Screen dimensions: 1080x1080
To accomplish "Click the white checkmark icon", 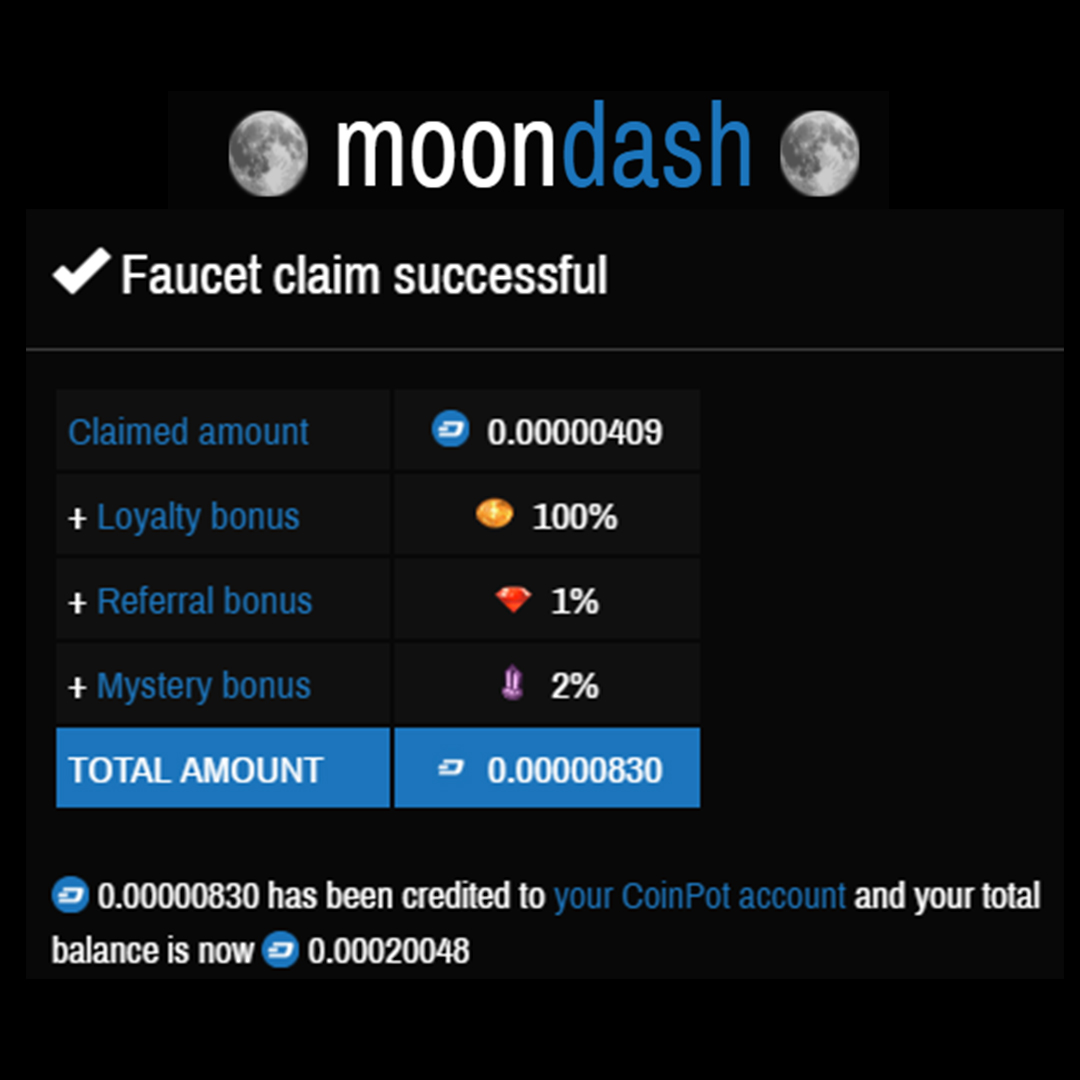I will [x=81, y=271].
